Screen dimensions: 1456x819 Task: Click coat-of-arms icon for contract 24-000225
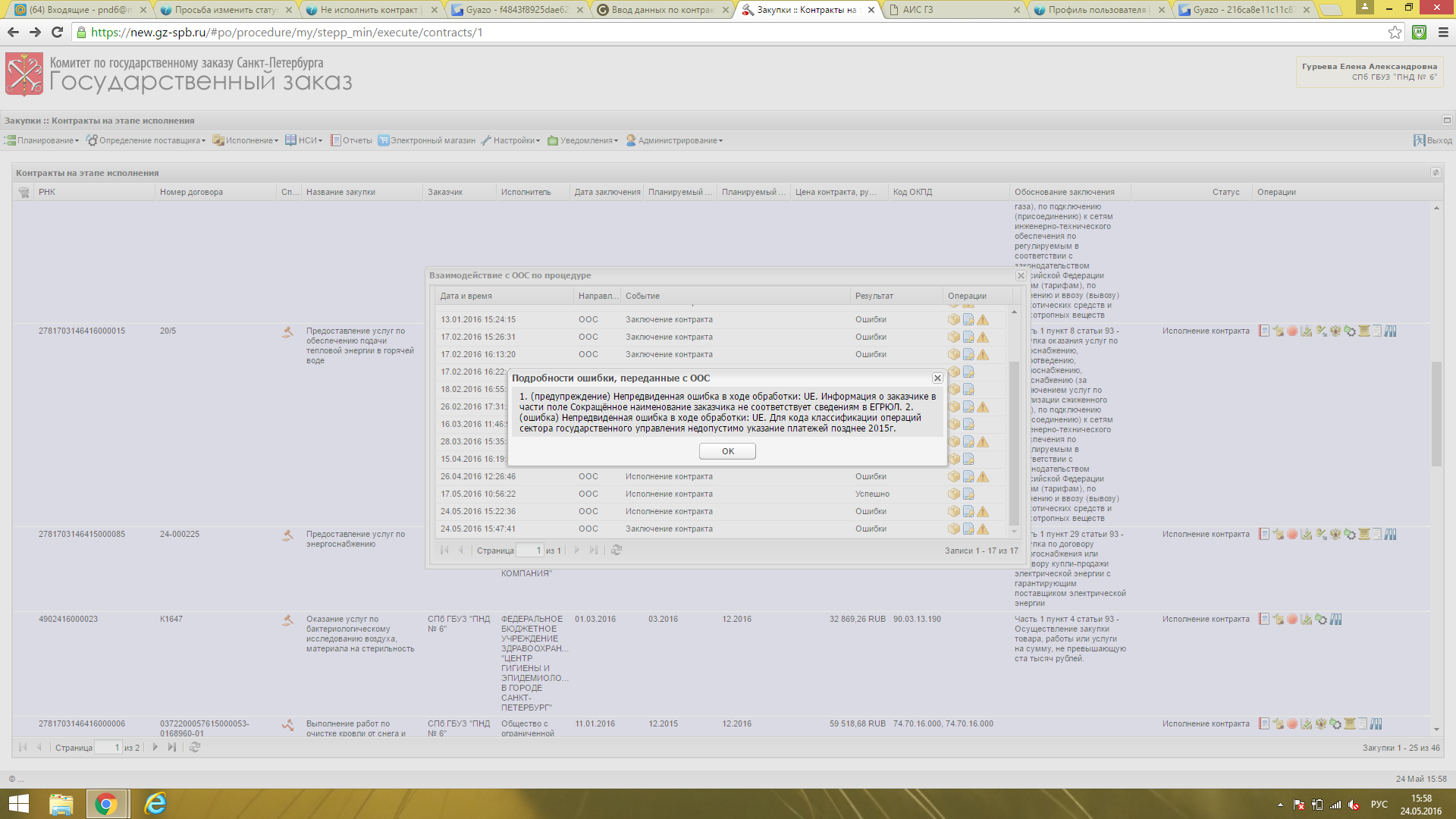pyautogui.click(x=1335, y=535)
